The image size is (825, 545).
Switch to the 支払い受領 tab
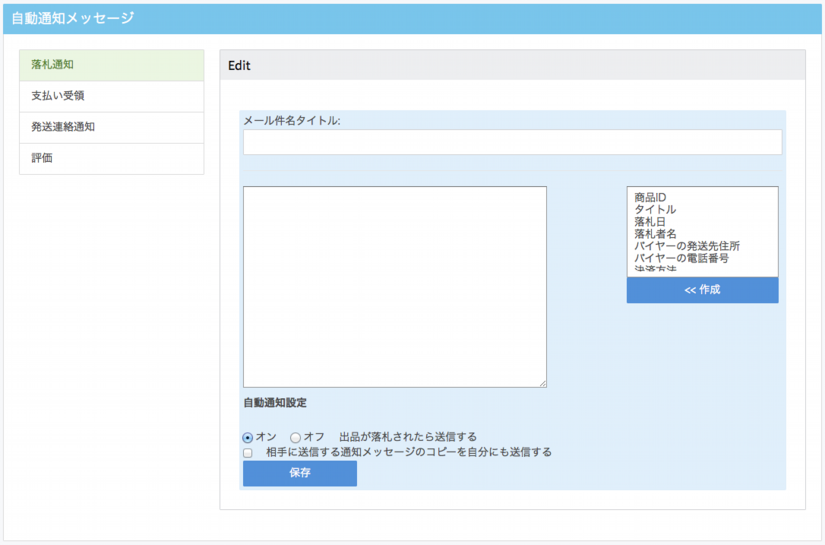tap(110, 96)
